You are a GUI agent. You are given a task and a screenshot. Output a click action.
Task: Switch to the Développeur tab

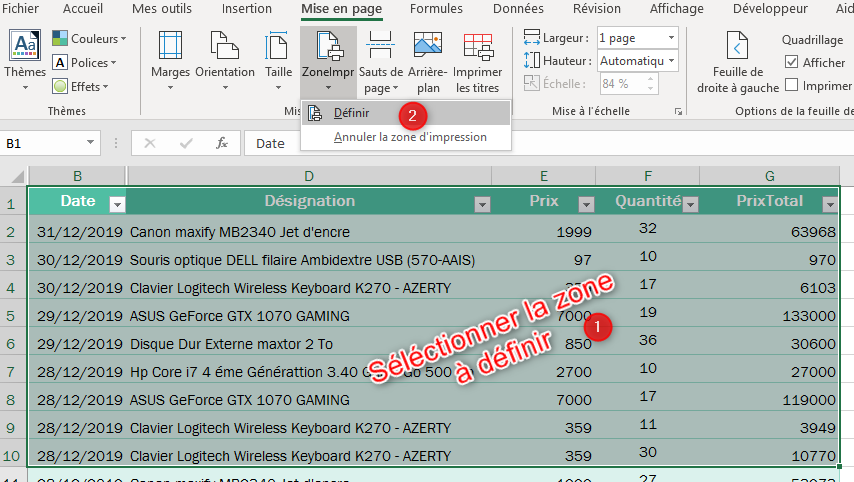[x=770, y=9]
